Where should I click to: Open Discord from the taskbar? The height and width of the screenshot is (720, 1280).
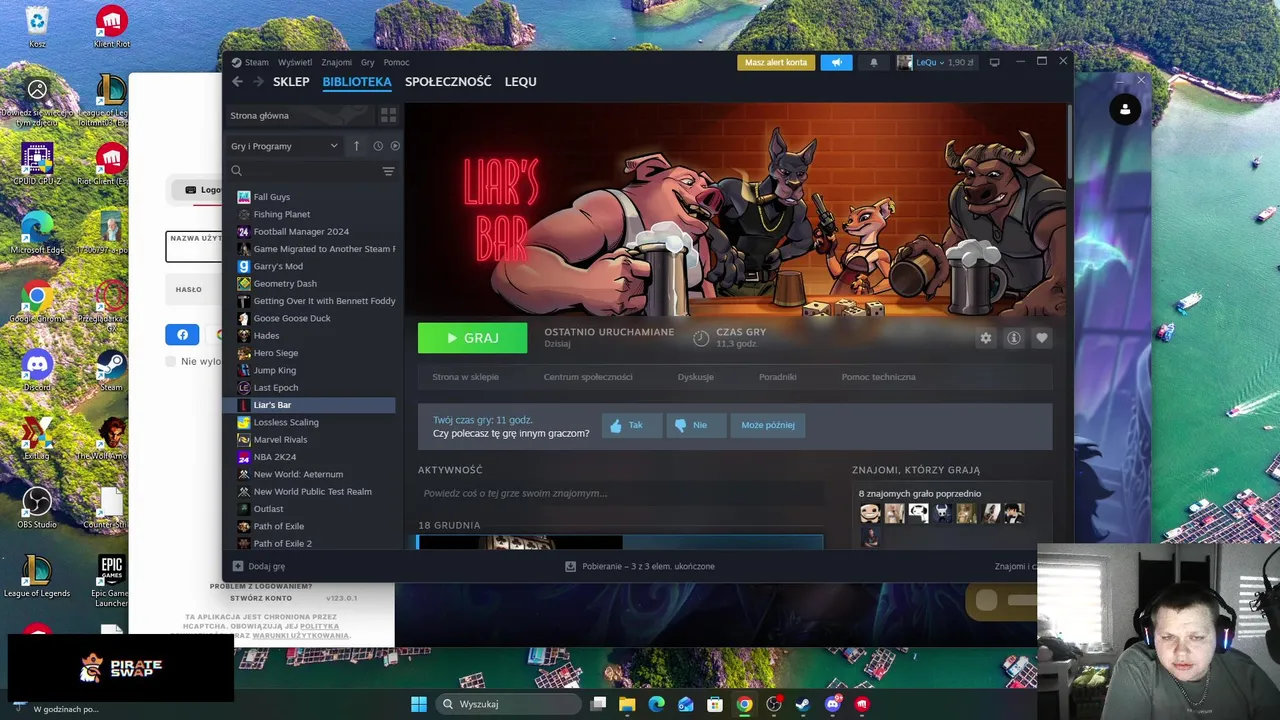pyautogui.click(x=832, y=704)
